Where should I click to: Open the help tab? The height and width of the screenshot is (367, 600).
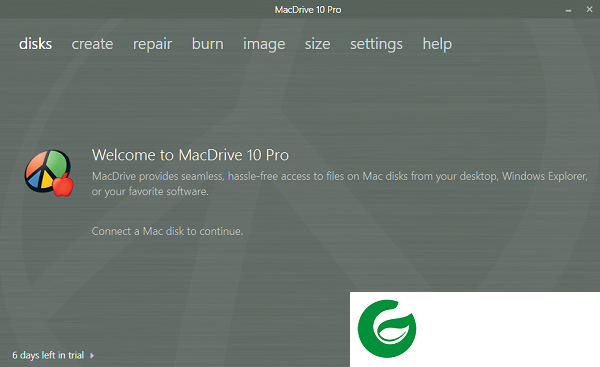[437, 45]
